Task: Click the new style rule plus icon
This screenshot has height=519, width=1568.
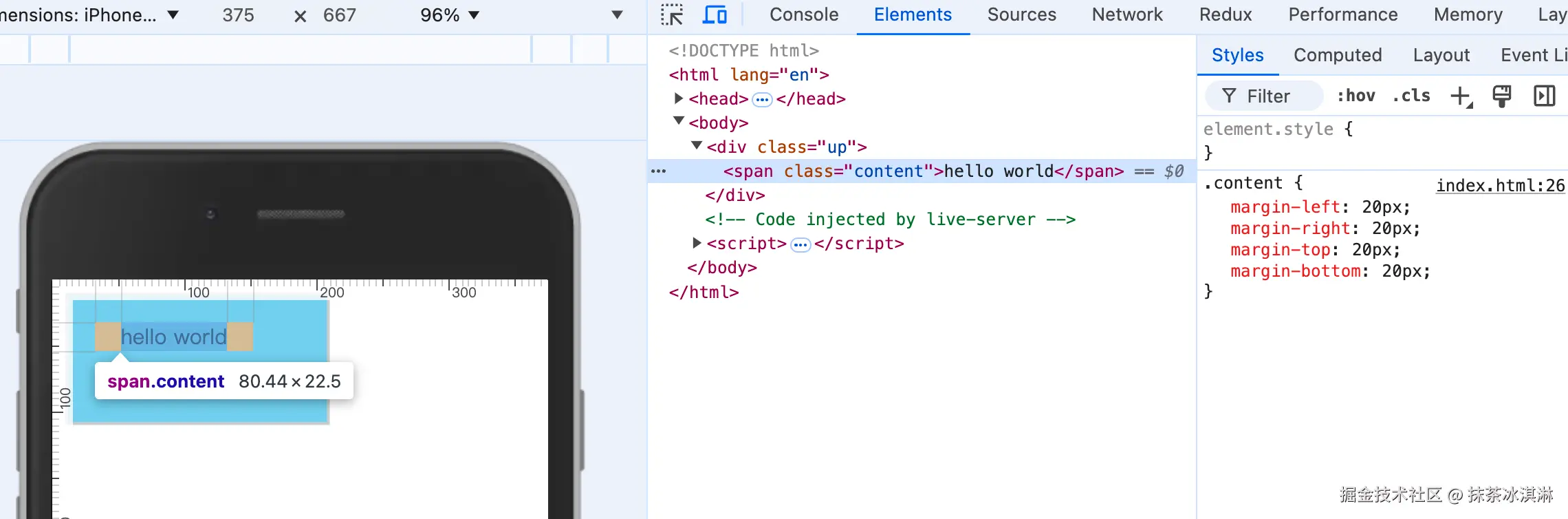Action: pos(1461,96)
